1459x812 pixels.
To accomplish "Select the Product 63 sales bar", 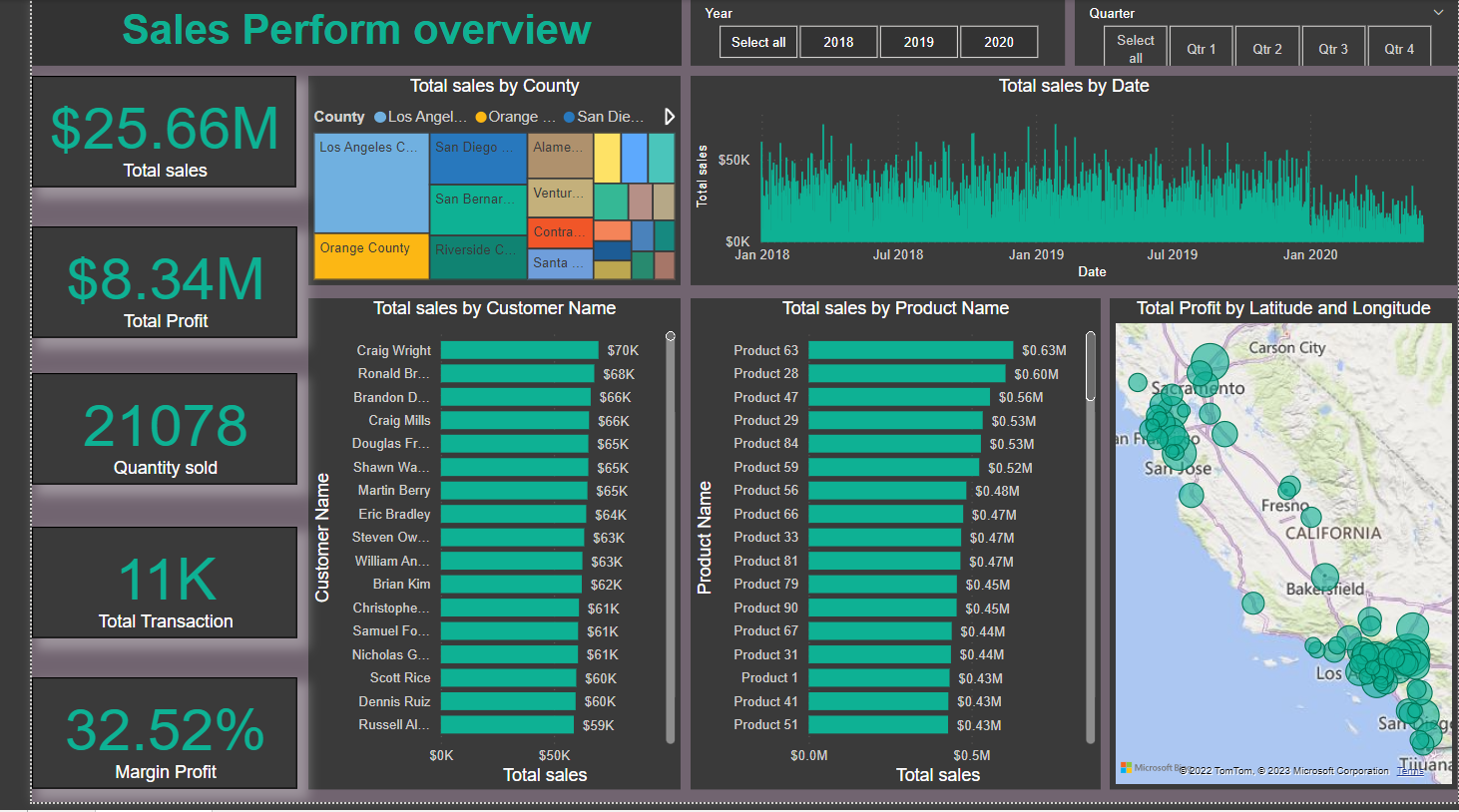I will (910, 350).
